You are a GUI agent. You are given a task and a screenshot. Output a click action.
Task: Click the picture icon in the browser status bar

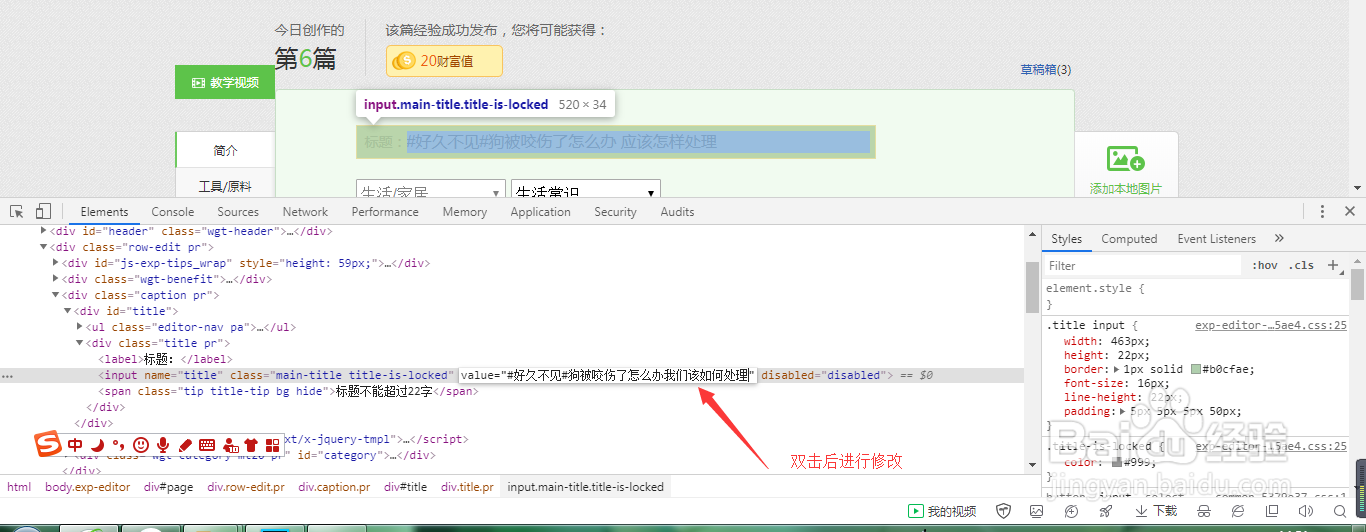pyautogui.click(x=1036, y=511)
